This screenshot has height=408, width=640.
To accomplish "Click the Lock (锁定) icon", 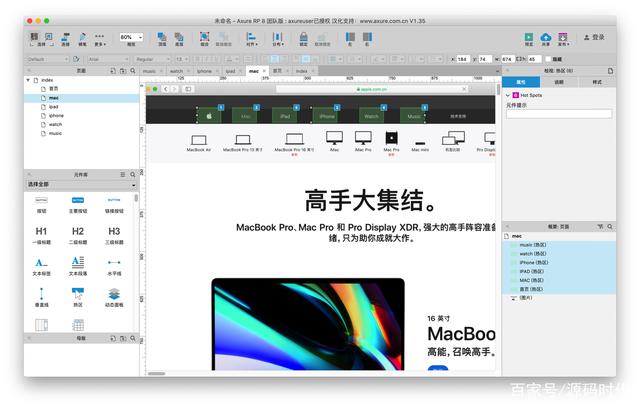I will click(x=303, y=39).
